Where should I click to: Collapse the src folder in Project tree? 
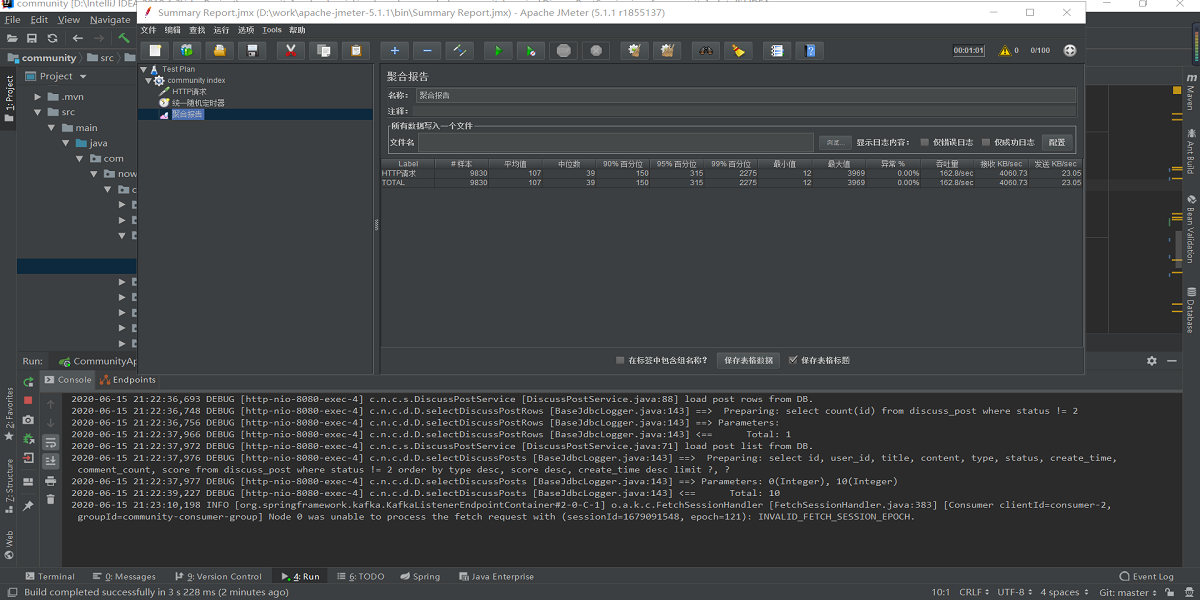pyautogui.click(x=38, y=112)
